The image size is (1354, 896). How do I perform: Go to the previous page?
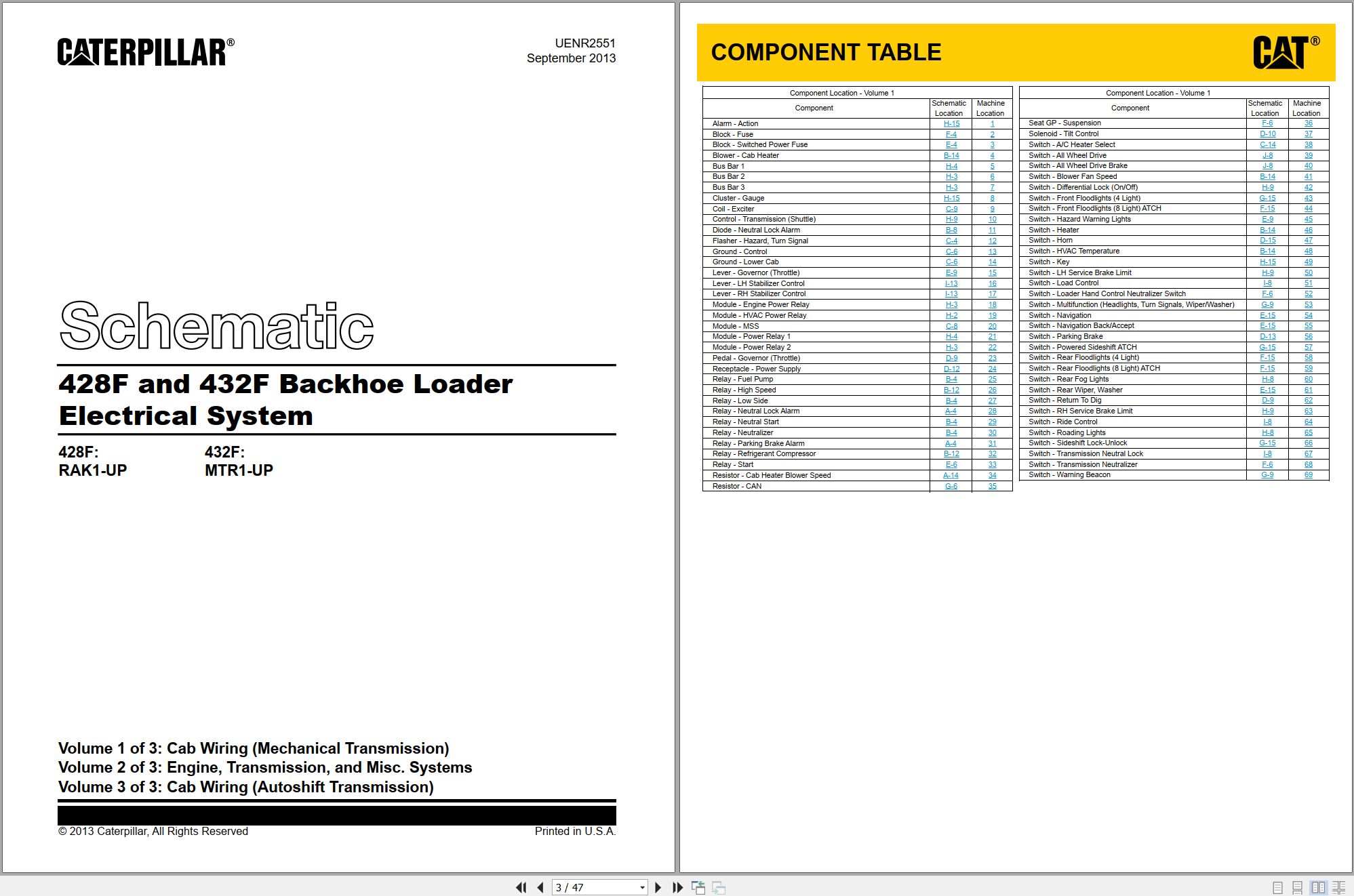(540, 887)
